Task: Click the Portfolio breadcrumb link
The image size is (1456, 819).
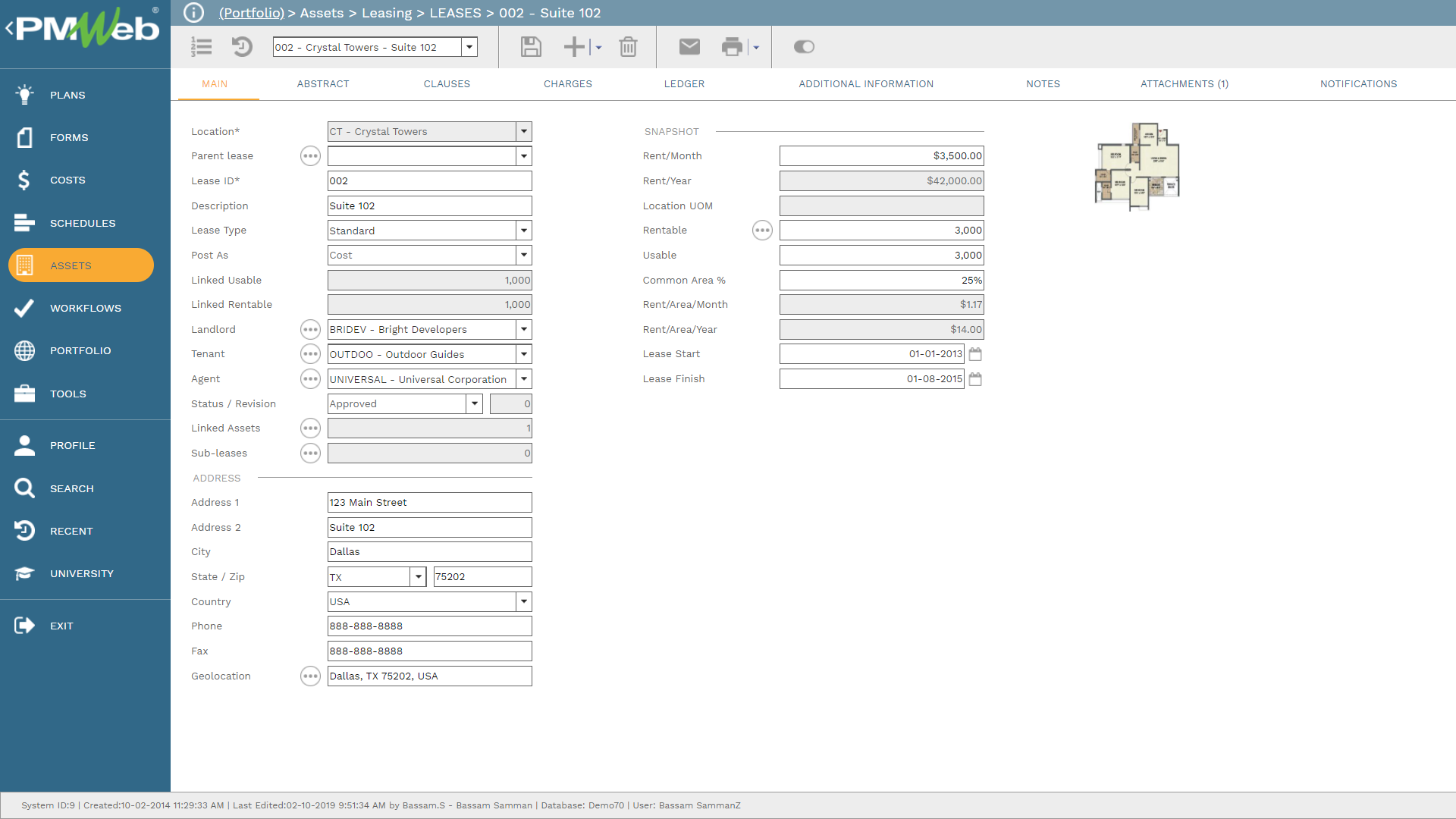Action: tap(252, 13)
